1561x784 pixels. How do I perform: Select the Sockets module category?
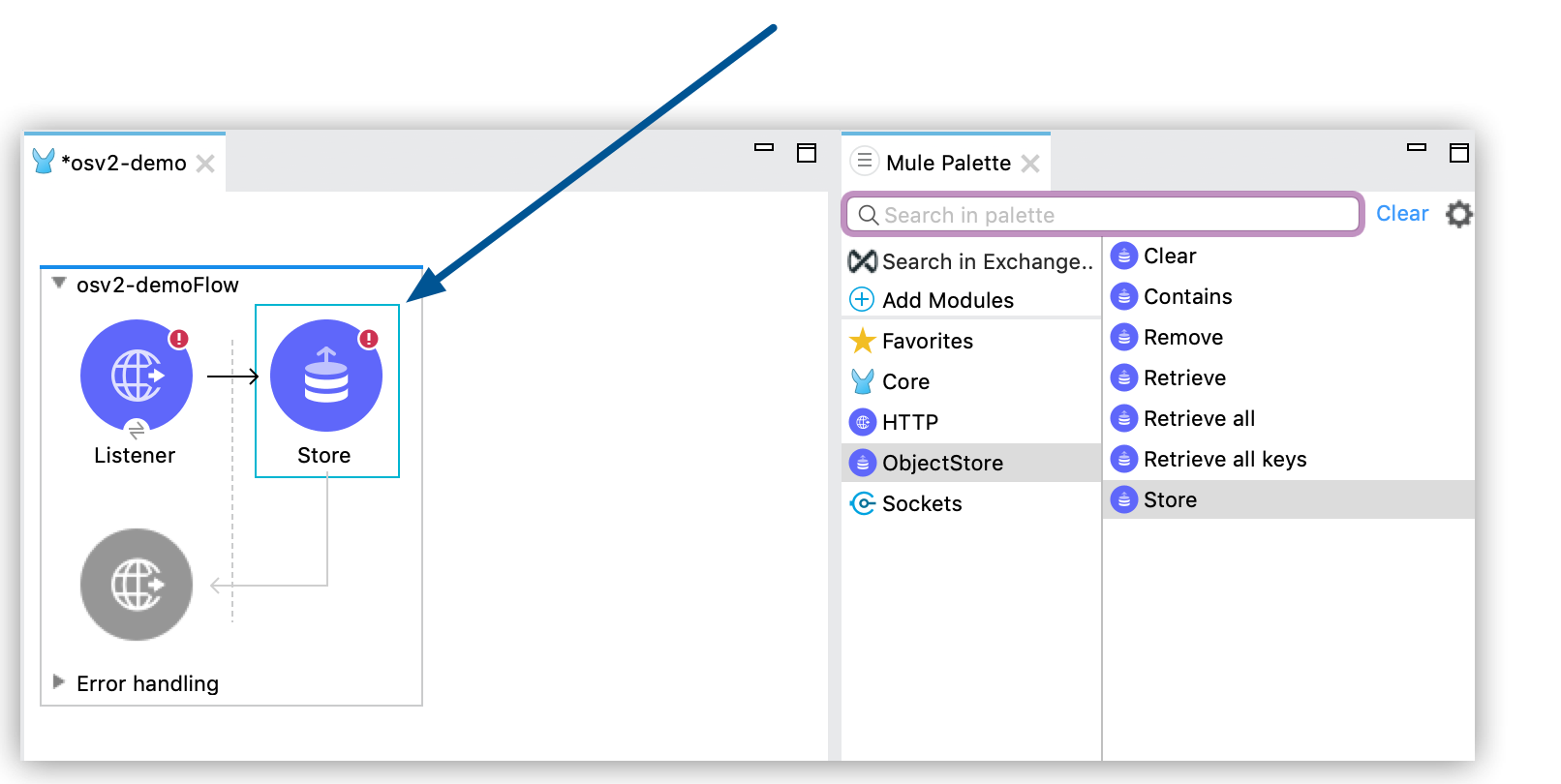921,504
